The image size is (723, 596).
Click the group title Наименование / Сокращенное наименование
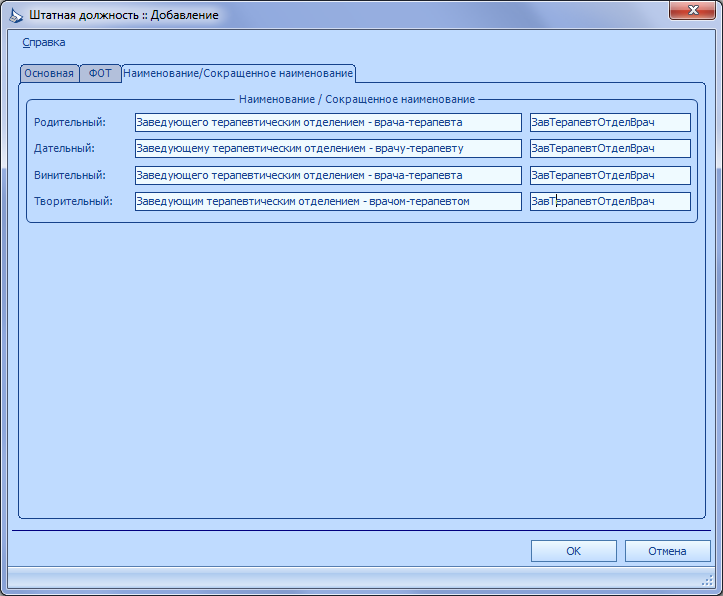[357, 100]
